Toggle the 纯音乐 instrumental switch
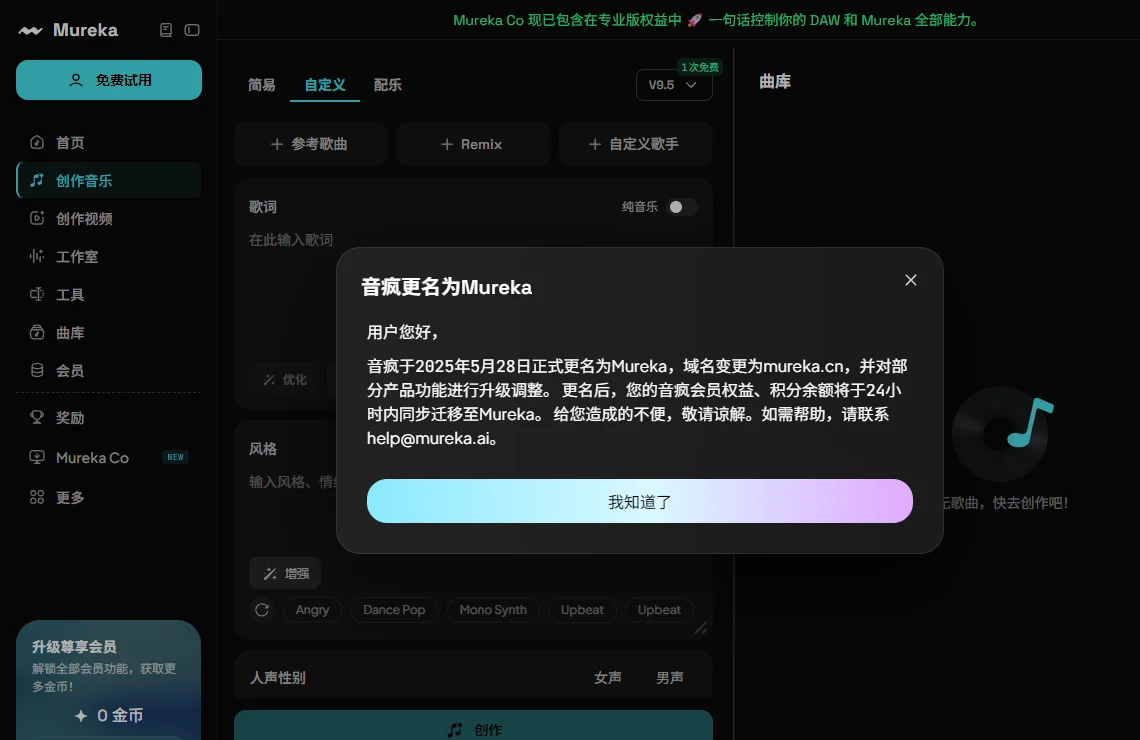 pyautogui.click(x=681, y=207)
